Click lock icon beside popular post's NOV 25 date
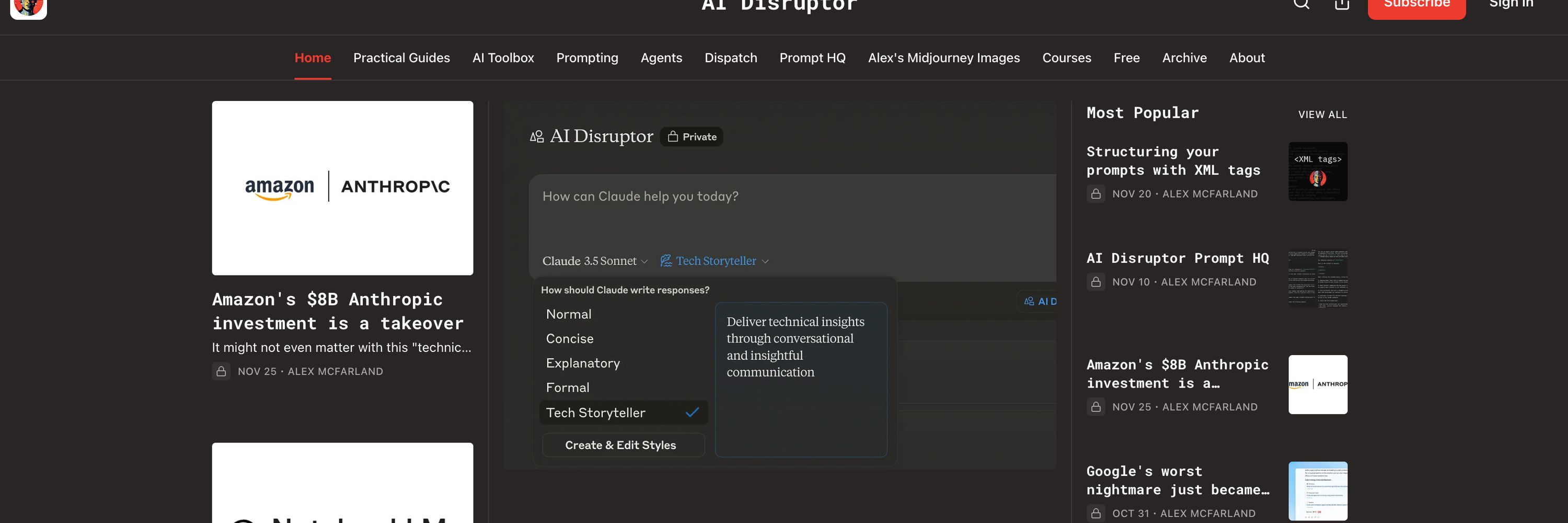The width and height of the screenshot is (1568, 523). 1096,407
